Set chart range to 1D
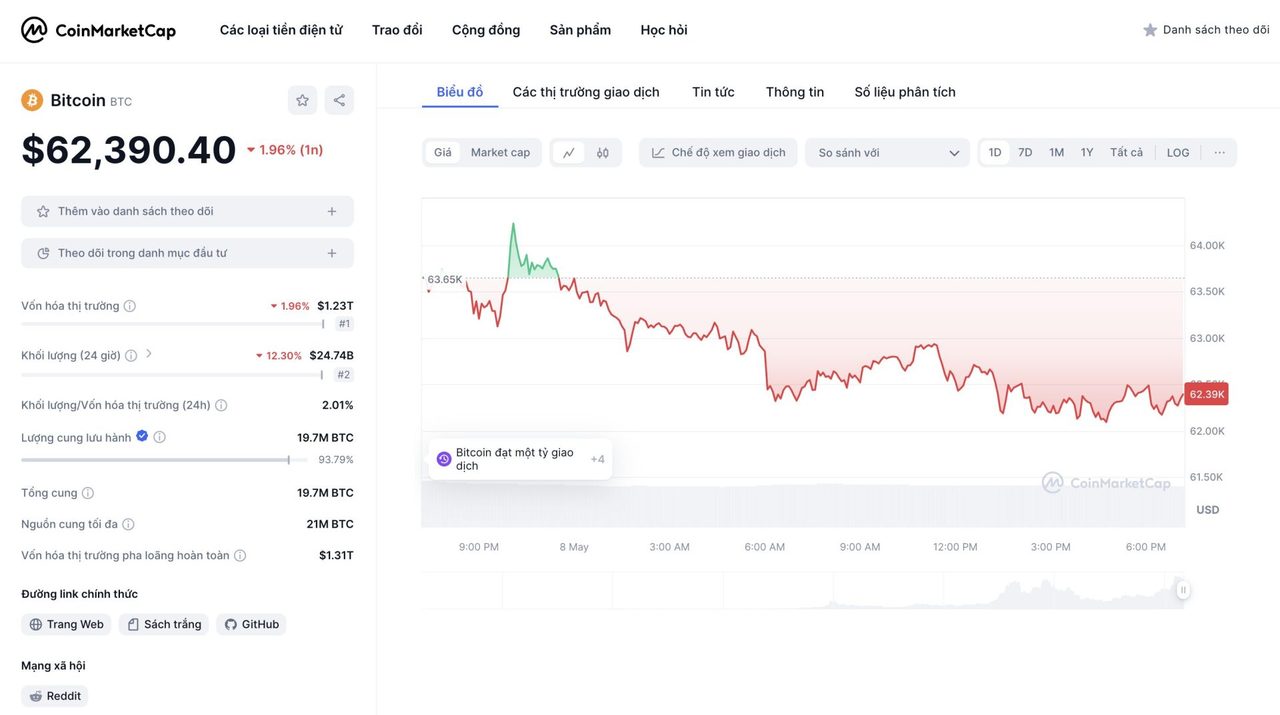This screenshot has height=715, width=1280. 995,153
